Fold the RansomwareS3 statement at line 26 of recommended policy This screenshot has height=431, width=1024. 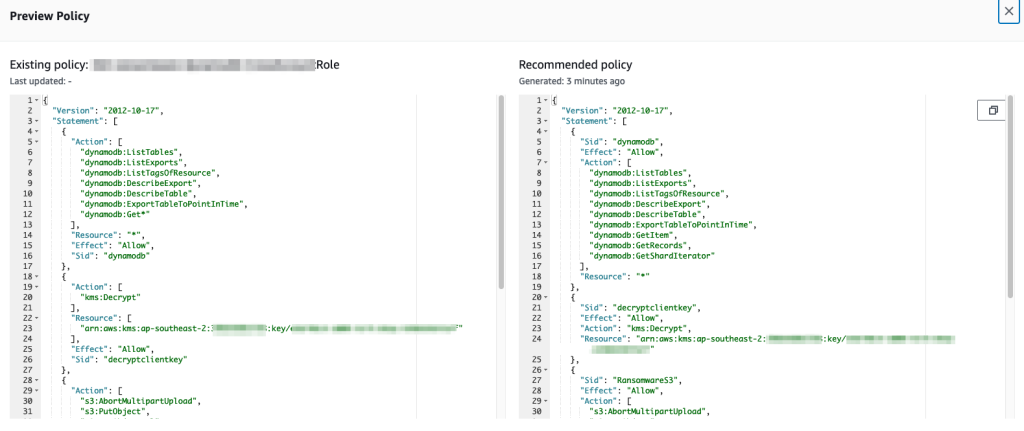(545, 370)
